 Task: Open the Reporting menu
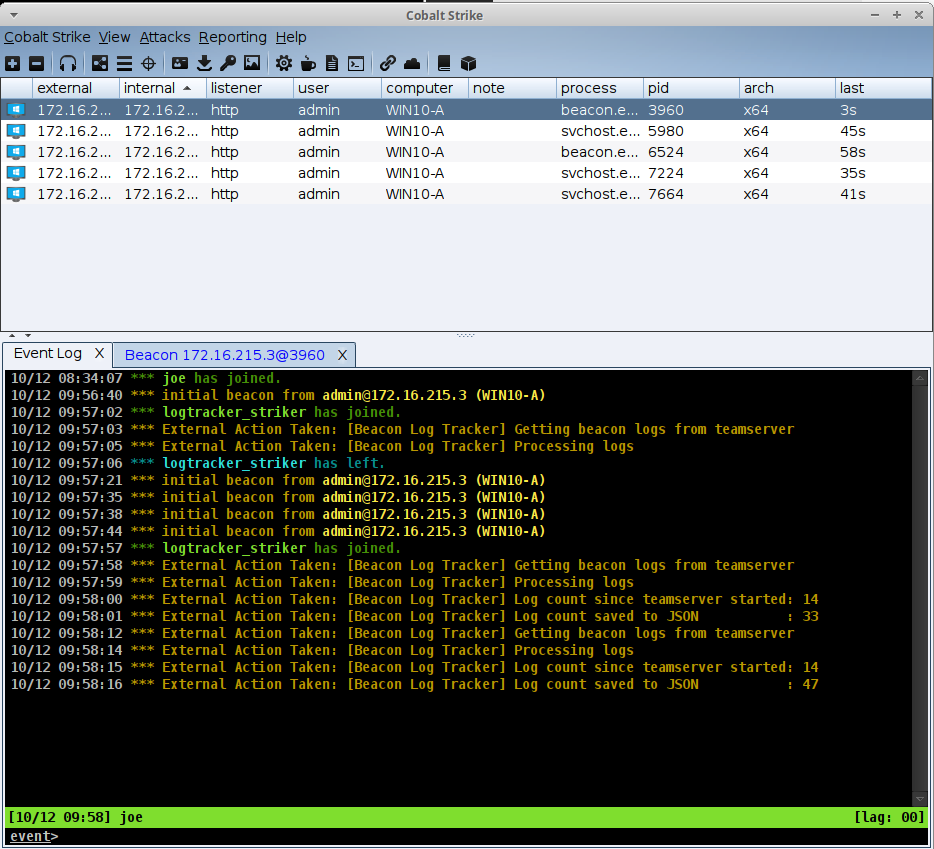[232, 37]
